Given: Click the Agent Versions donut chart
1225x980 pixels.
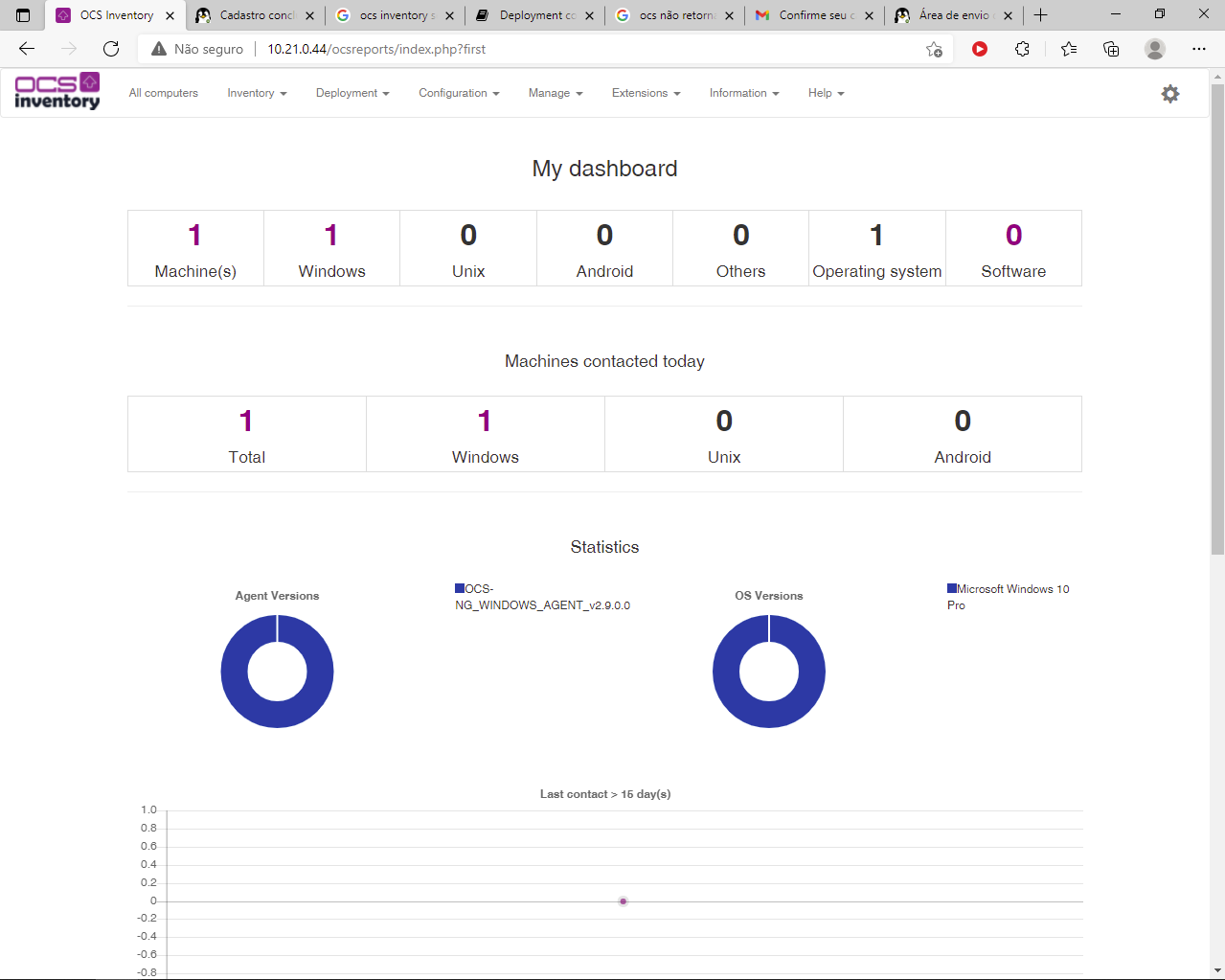Looking at the screenshot, I should click(x=278, y=672).
